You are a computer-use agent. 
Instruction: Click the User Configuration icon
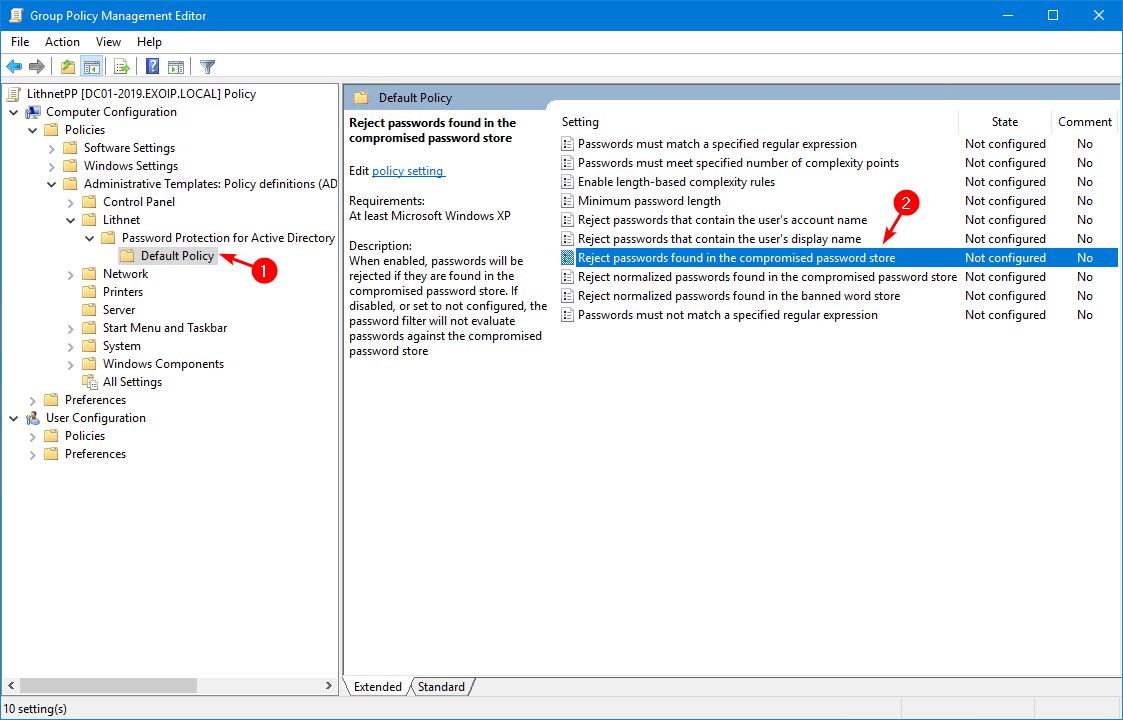click(x=33, y=418)
